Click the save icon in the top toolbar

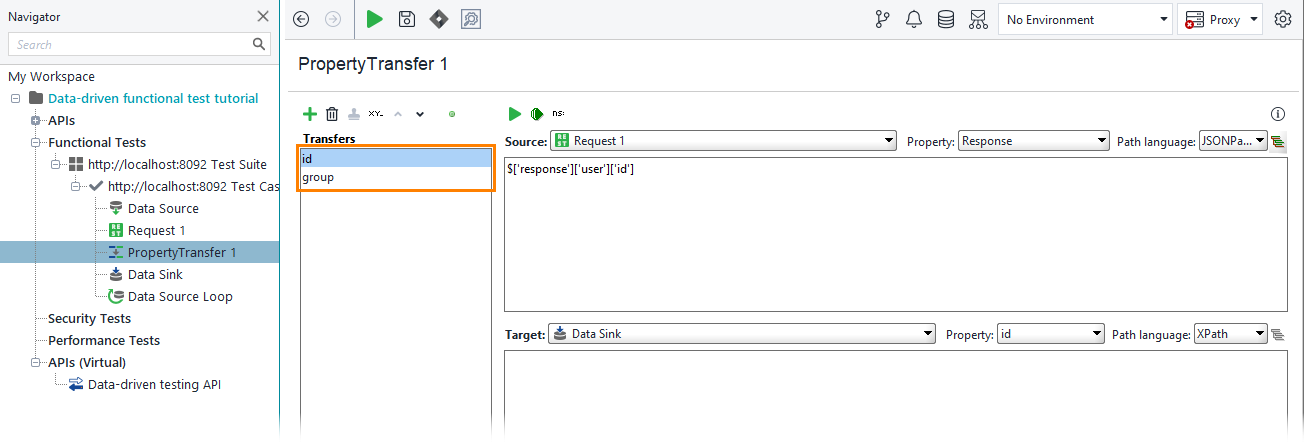pyautogui.click(x=406, y=19)
